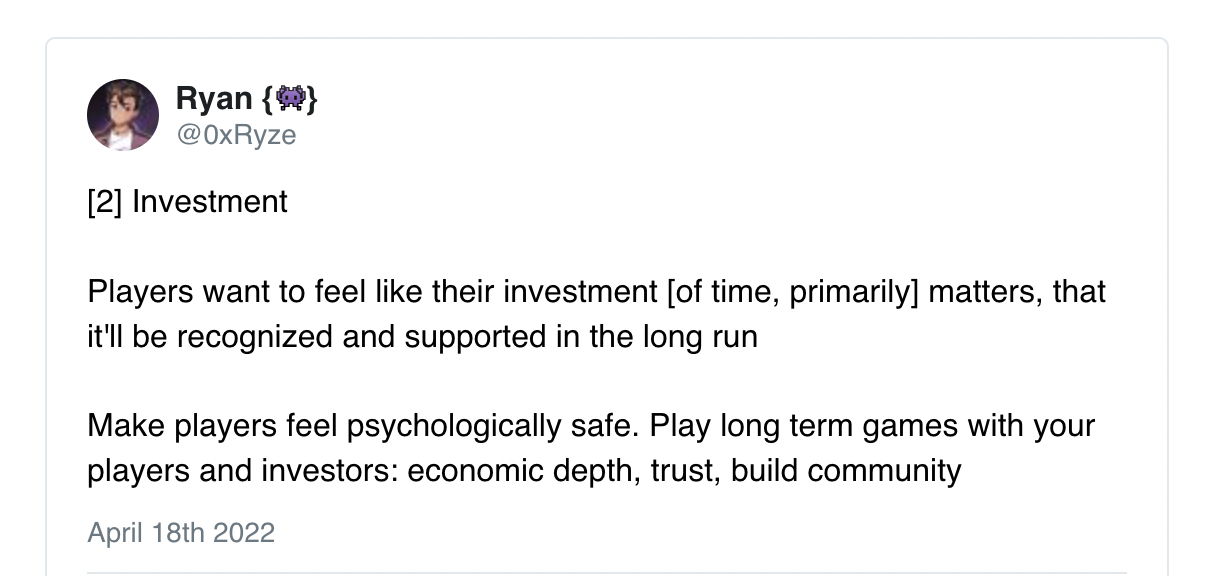Visit the @0xRyze handle link
Image resolution: width=1212 pixels, height=576 pixels.
(236, 135)
